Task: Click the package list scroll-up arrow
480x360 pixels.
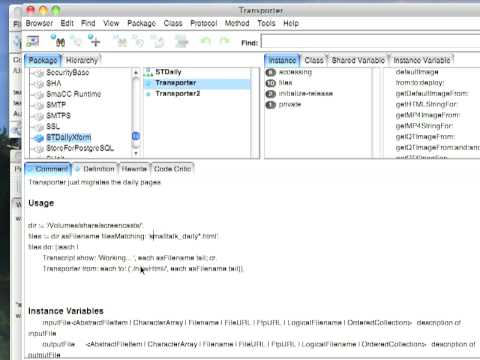Action: click(x=136, y=72)
